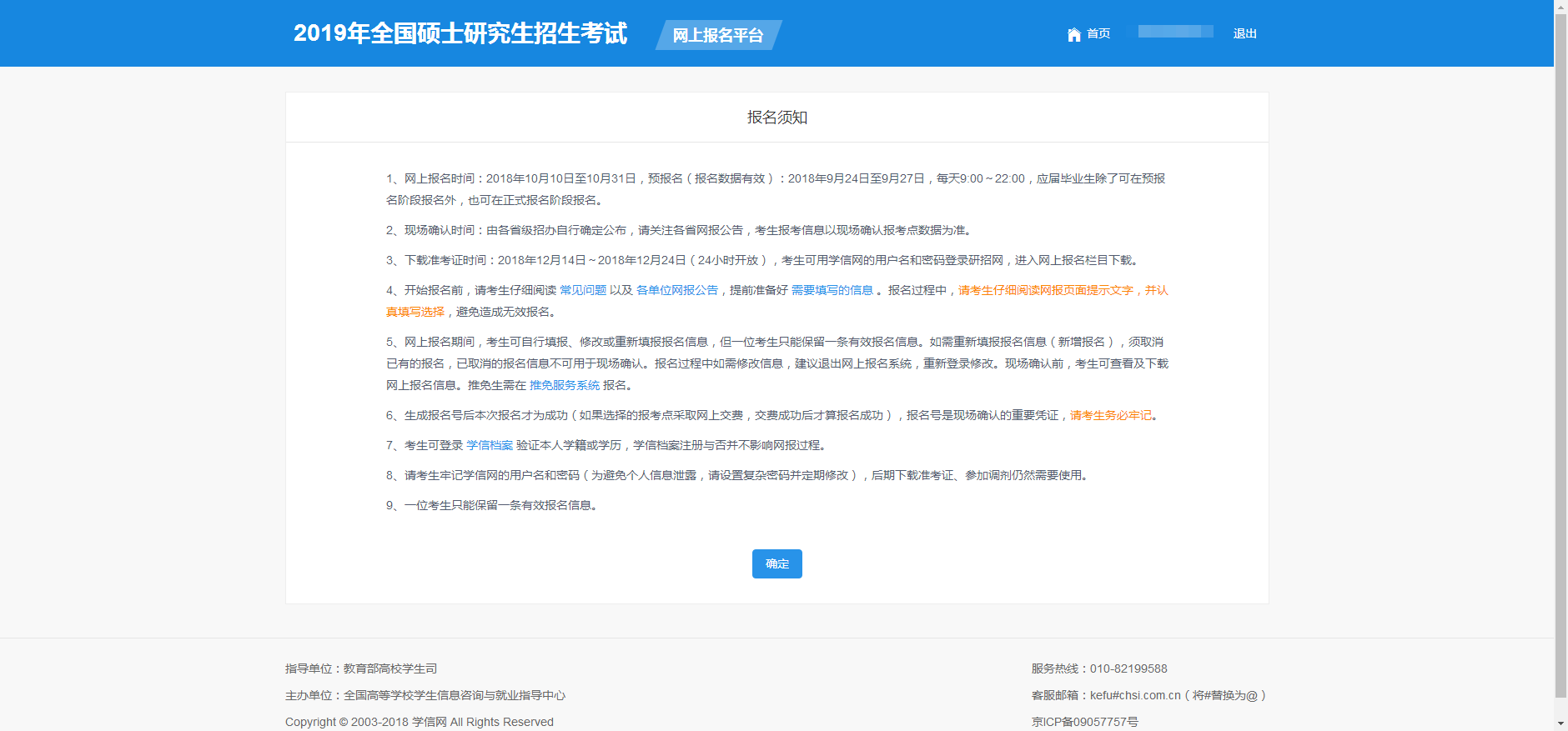Click the scrollbar up arrow

coord(1560,6)
